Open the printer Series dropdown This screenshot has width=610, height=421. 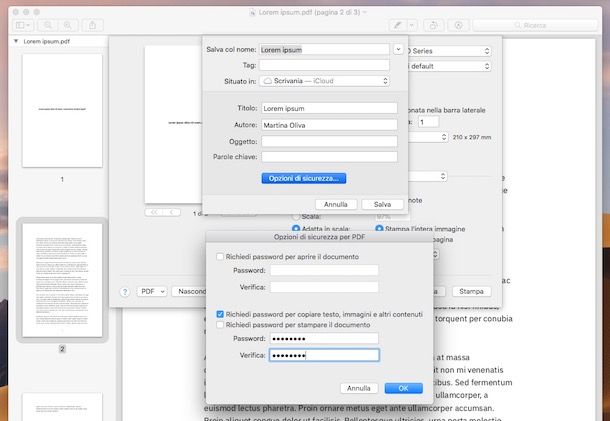pos(449,51)
